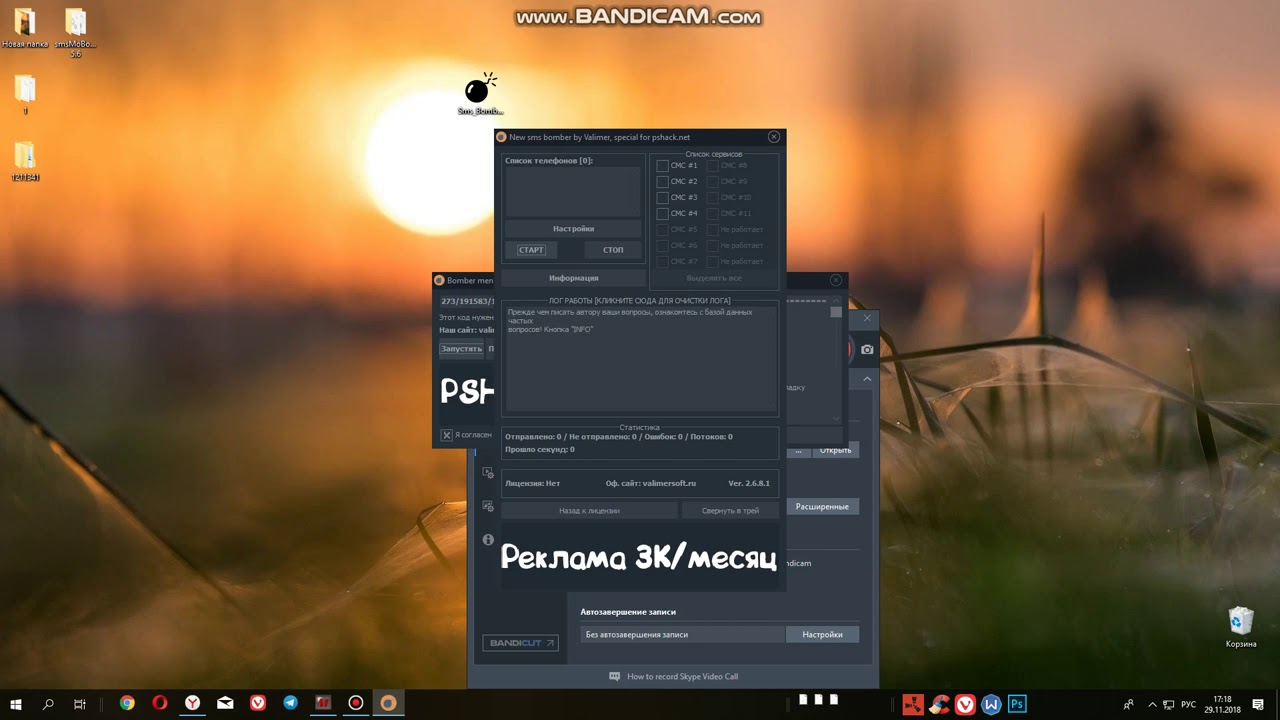Open Yandex Browser from taskbar
Screen dimensions: 1280x720
point(192,704)
